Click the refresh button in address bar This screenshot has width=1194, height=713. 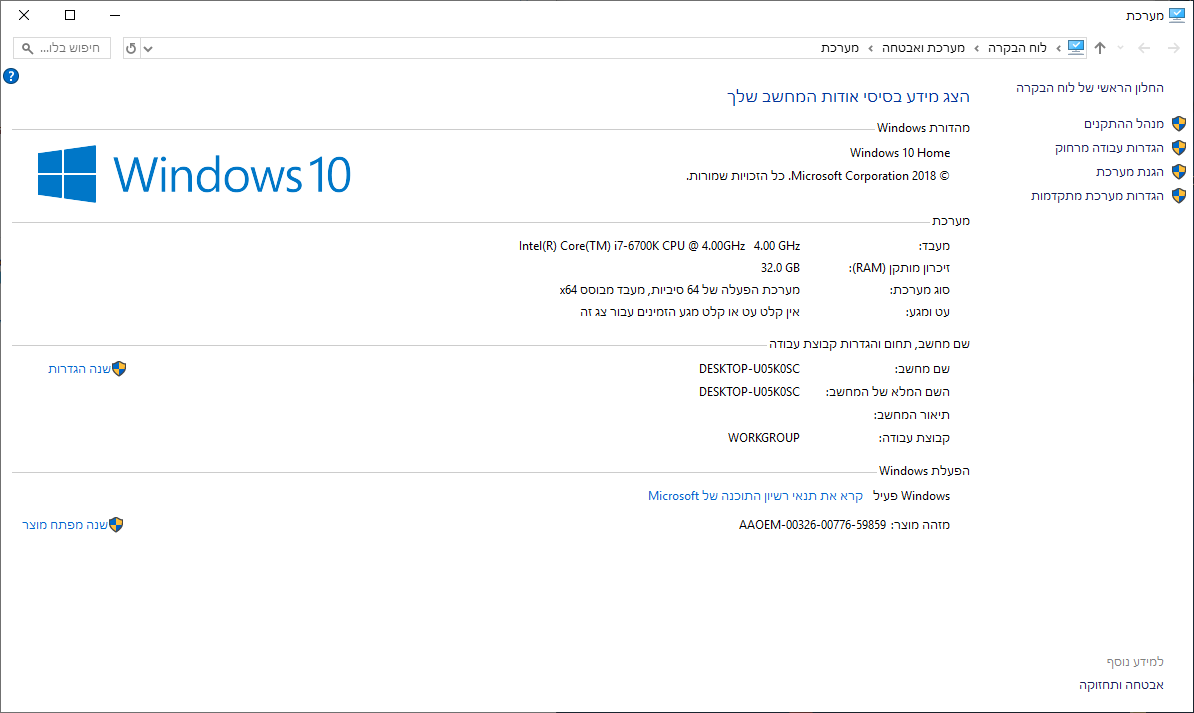point(131,48)
